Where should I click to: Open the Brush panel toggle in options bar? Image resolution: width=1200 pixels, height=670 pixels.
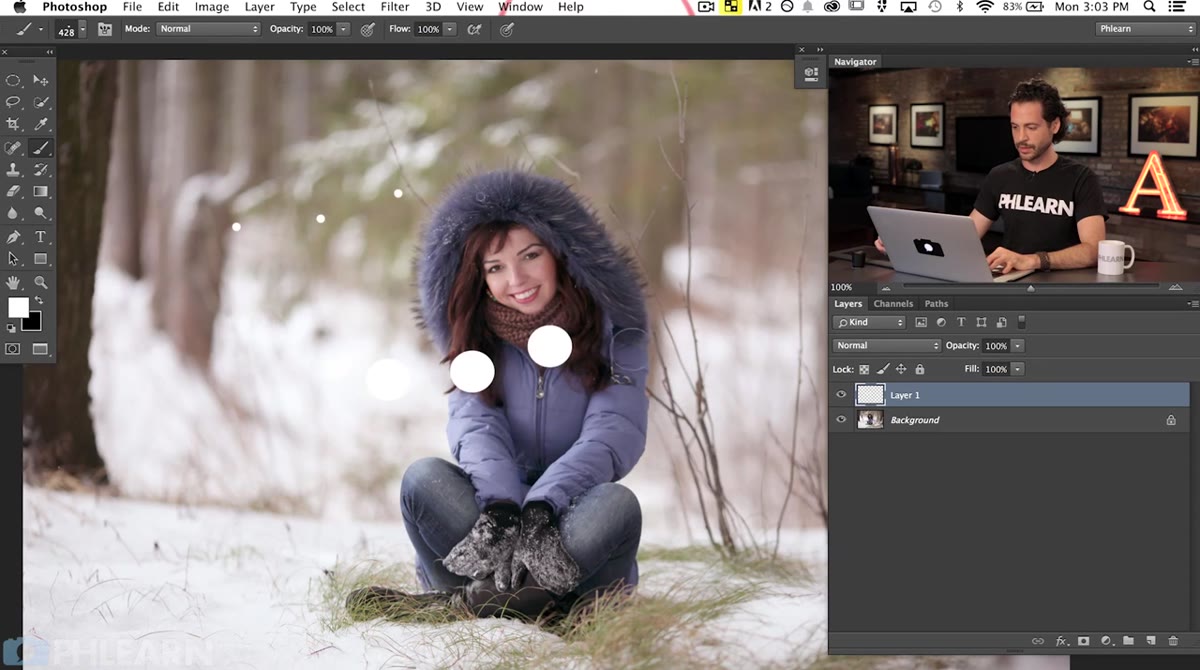pos(104,29)
